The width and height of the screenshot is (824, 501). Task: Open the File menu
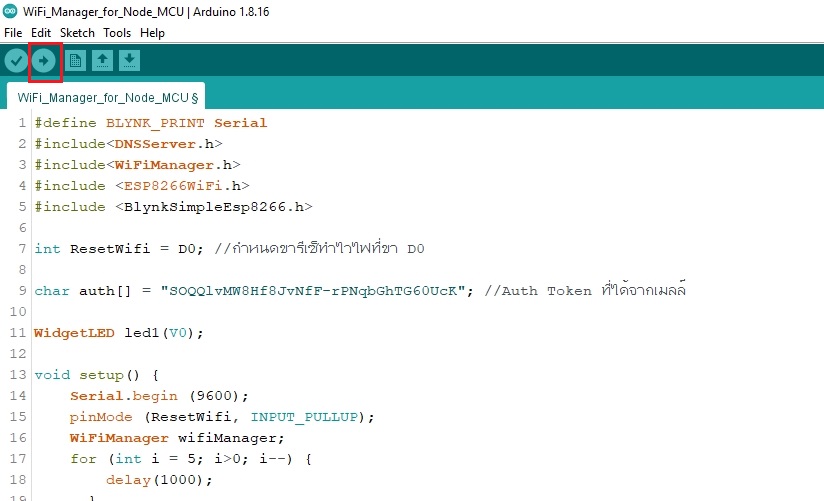13,33
